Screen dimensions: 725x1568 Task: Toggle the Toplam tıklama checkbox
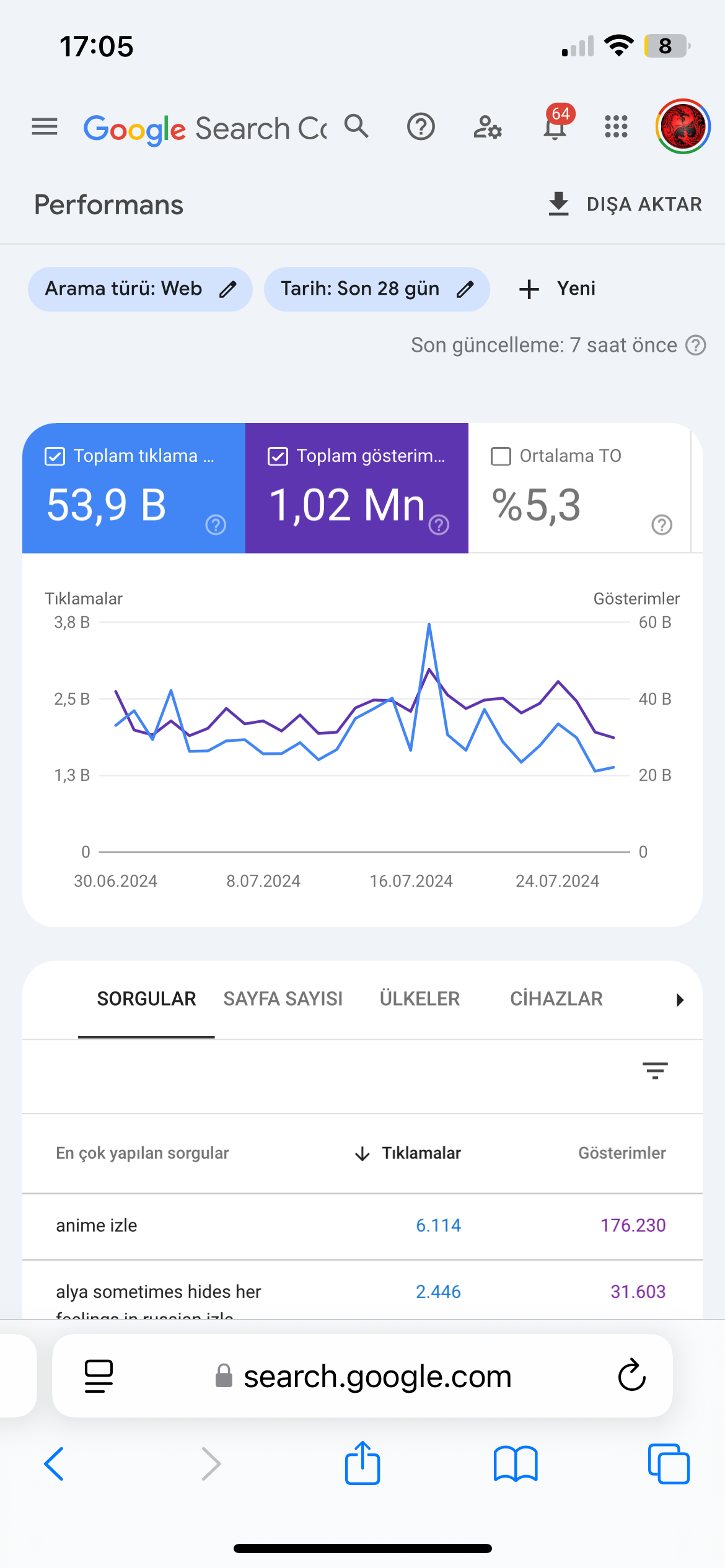coord(55,456)
